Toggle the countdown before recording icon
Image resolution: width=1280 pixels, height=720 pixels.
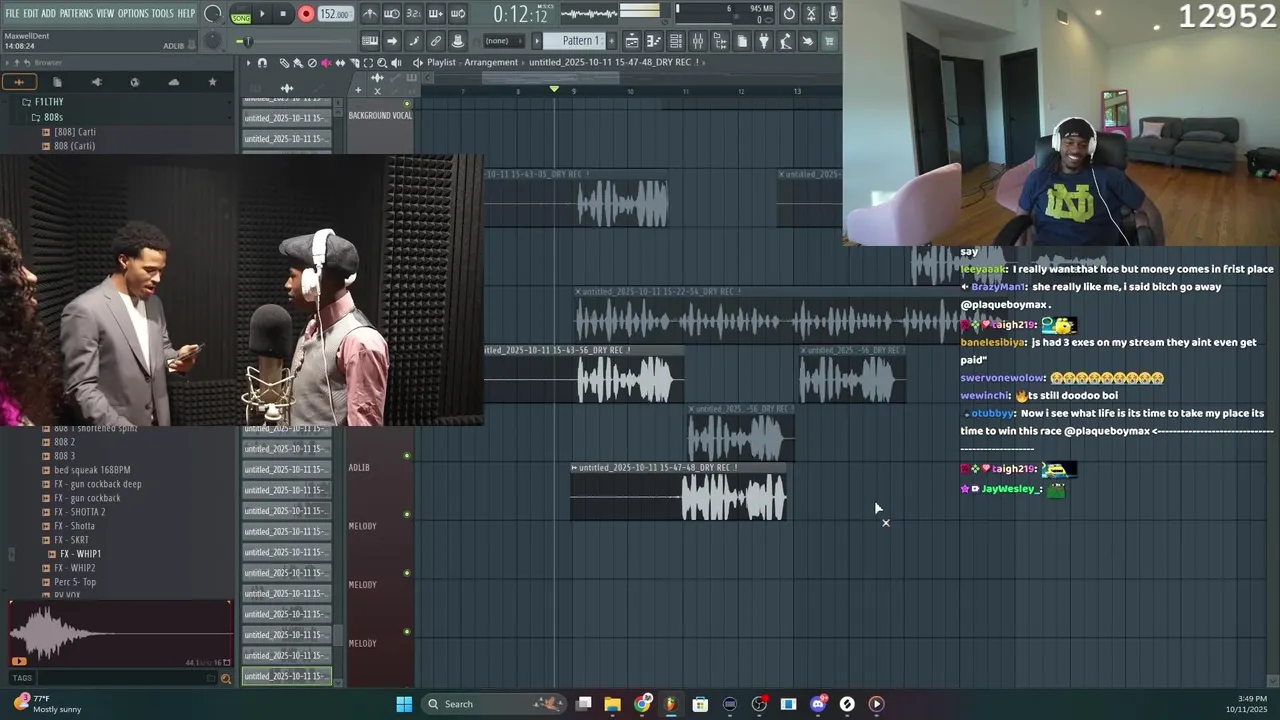click(x=414, y=14)
